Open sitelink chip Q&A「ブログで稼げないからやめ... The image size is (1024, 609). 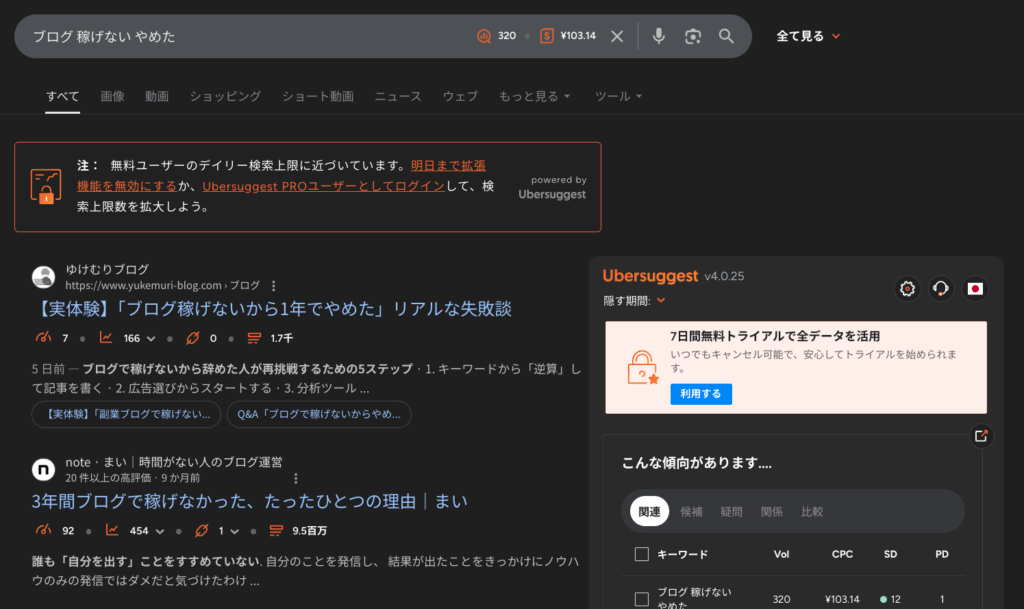coord(319,414)
